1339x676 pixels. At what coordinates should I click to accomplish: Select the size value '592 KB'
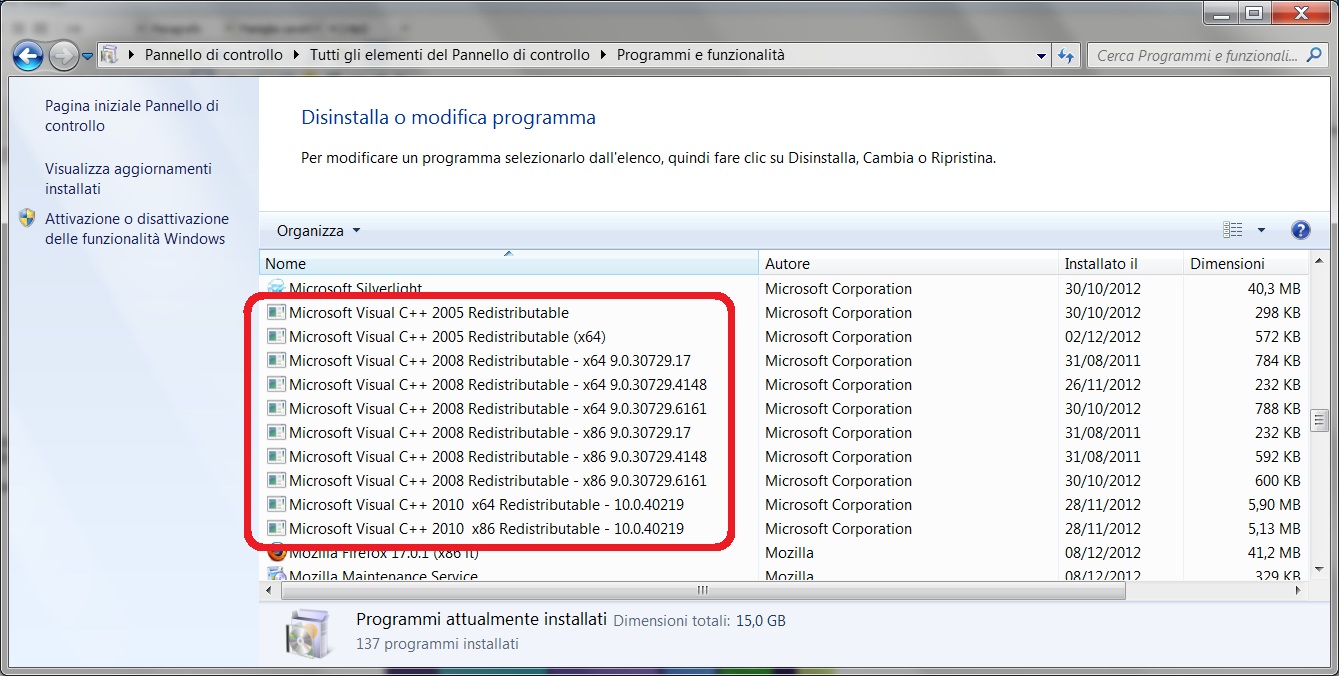1277,457
